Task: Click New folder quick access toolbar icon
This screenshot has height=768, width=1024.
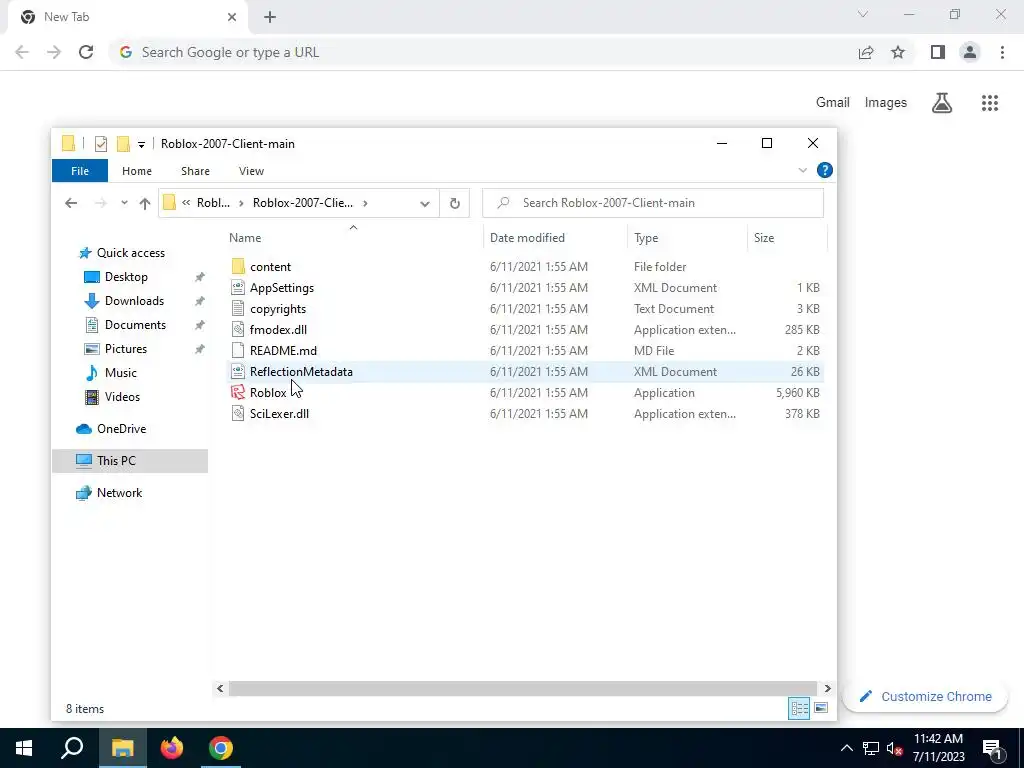Action: click(123, 144)
